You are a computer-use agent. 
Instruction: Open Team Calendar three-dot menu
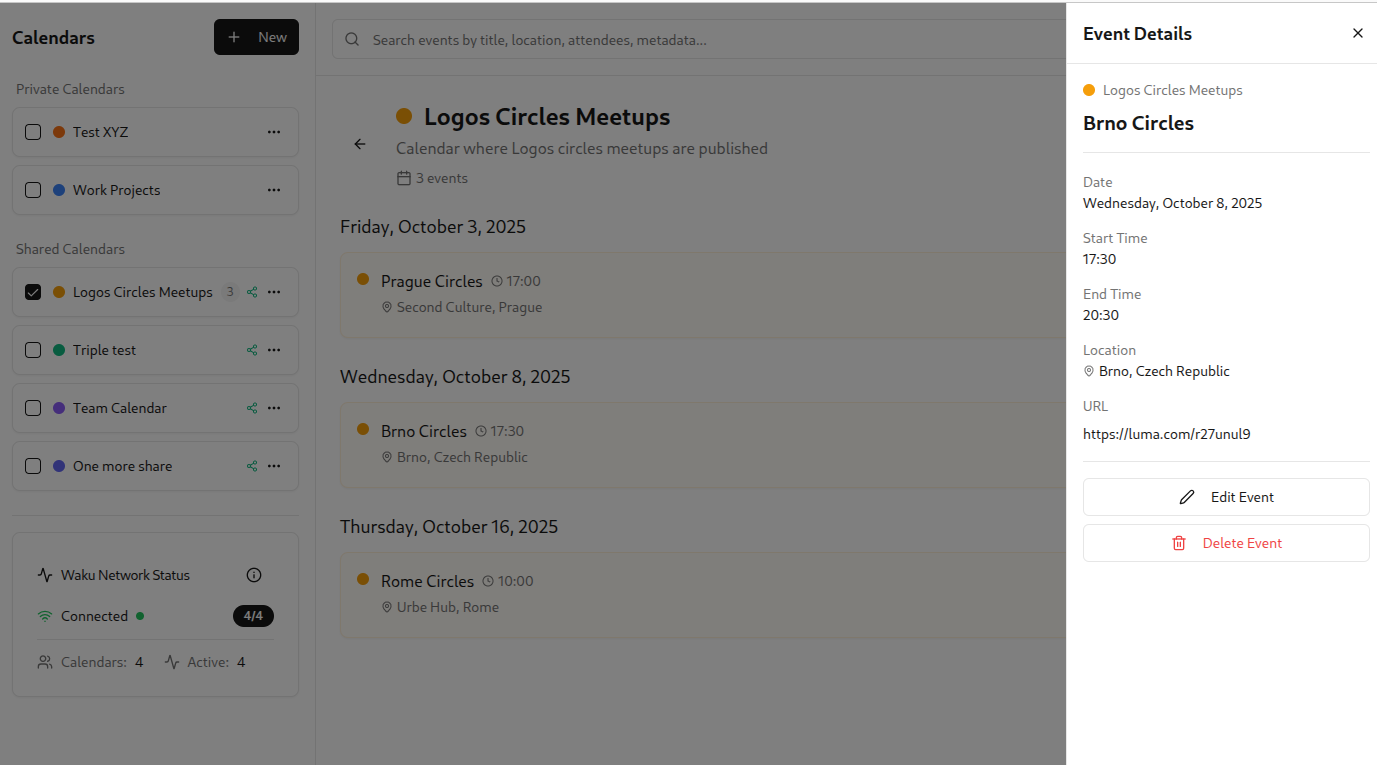pyautogui.click(x=274, y=408)
